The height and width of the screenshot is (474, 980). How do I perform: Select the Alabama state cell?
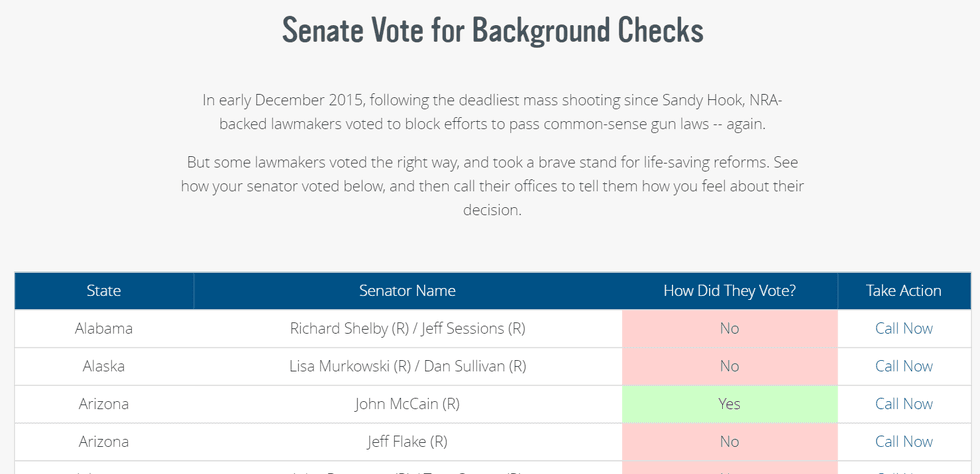[104, 328]
